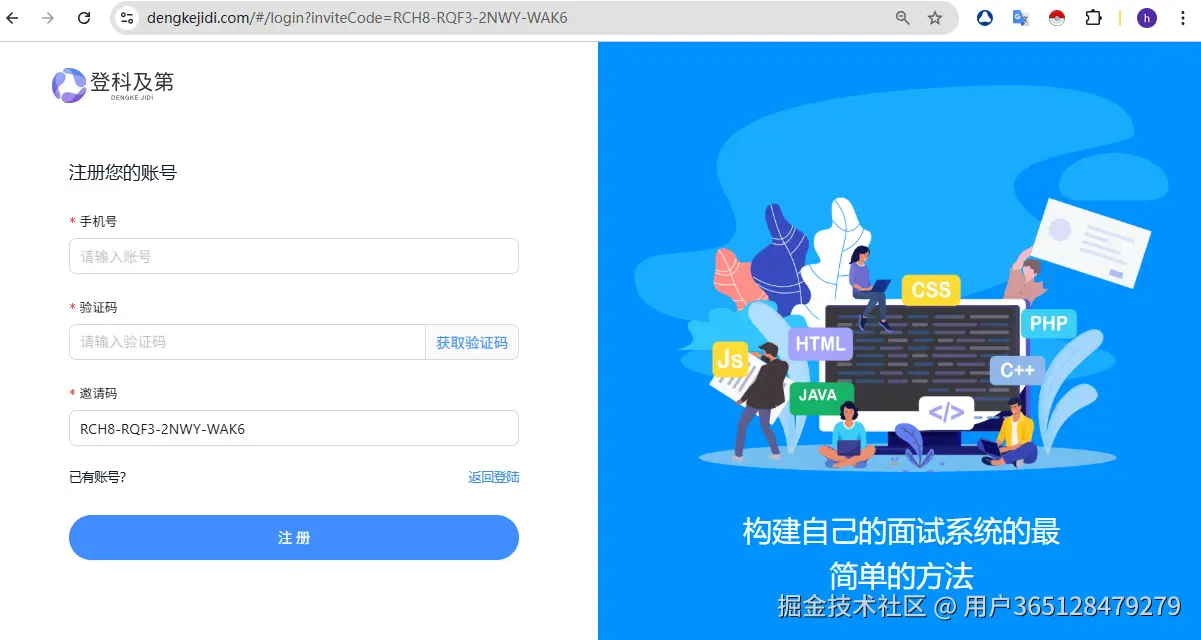Focus the 验证码 input field
The image size is (1201, 640).
(247, 342)
